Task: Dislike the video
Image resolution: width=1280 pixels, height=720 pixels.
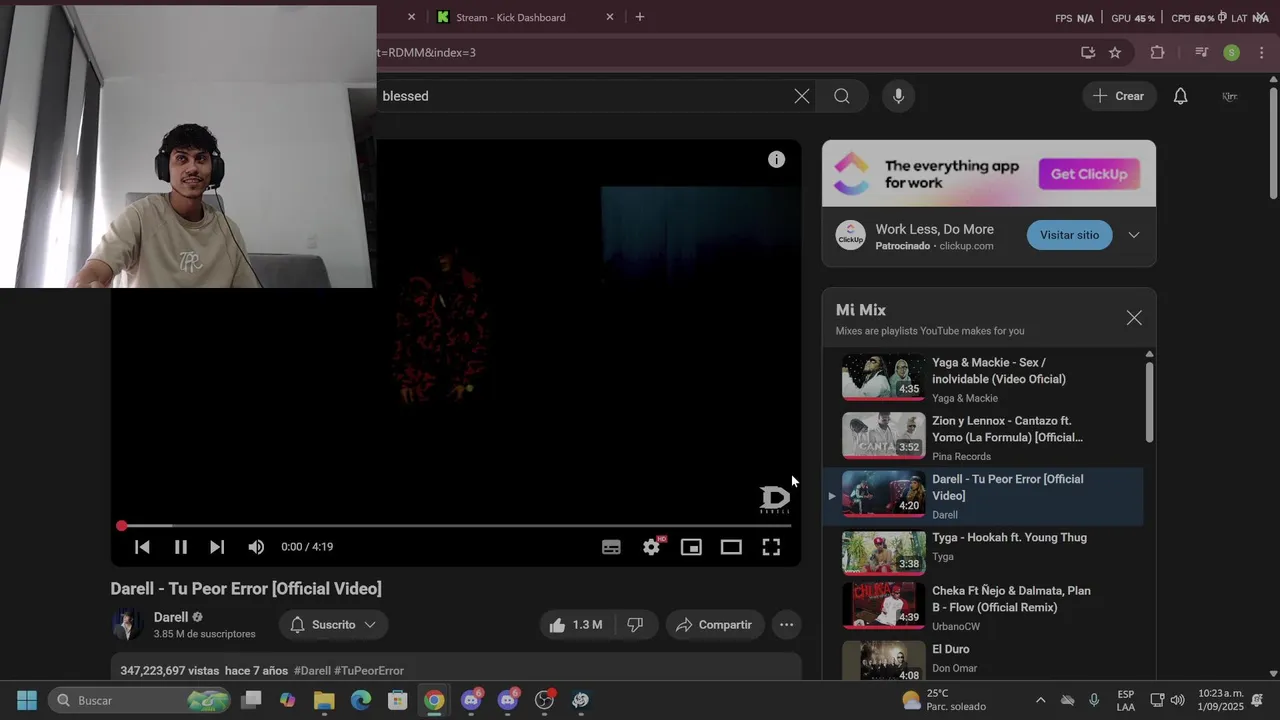Action: (635, 625)
